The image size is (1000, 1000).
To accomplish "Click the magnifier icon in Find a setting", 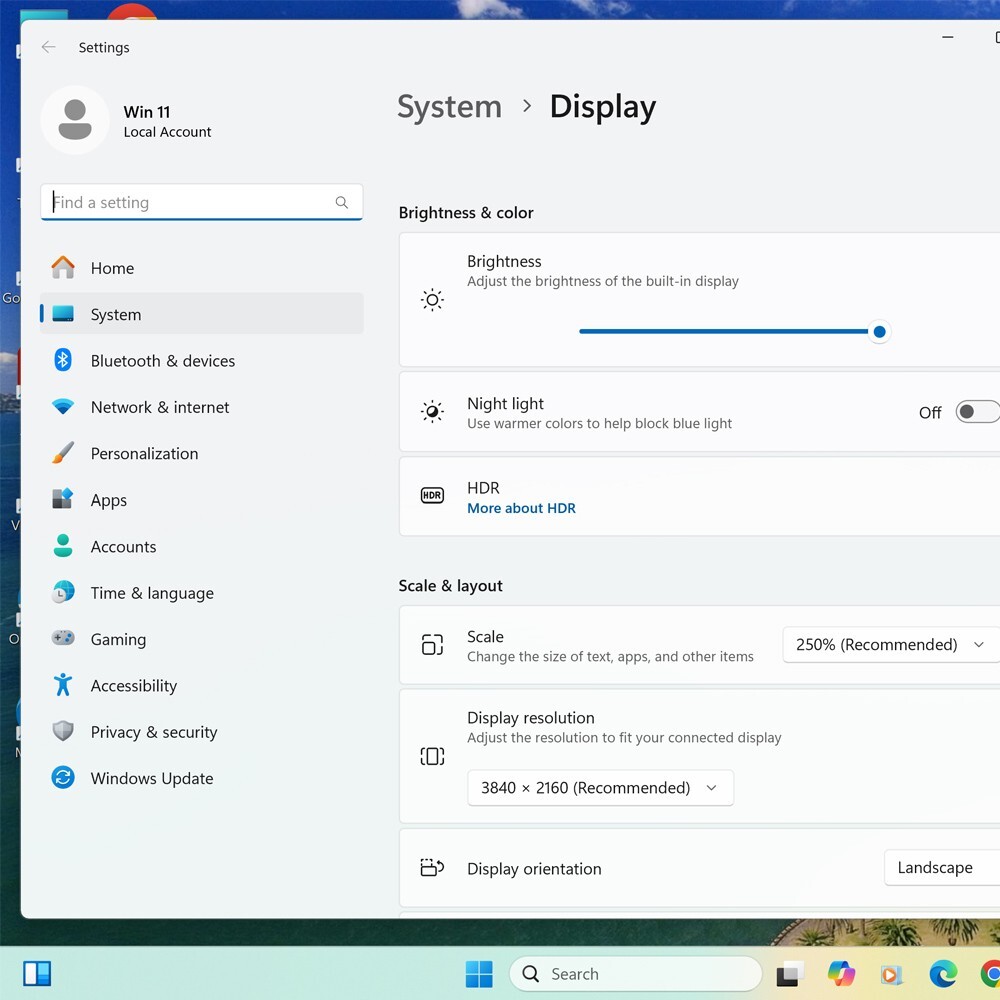I will click(342, 202).
